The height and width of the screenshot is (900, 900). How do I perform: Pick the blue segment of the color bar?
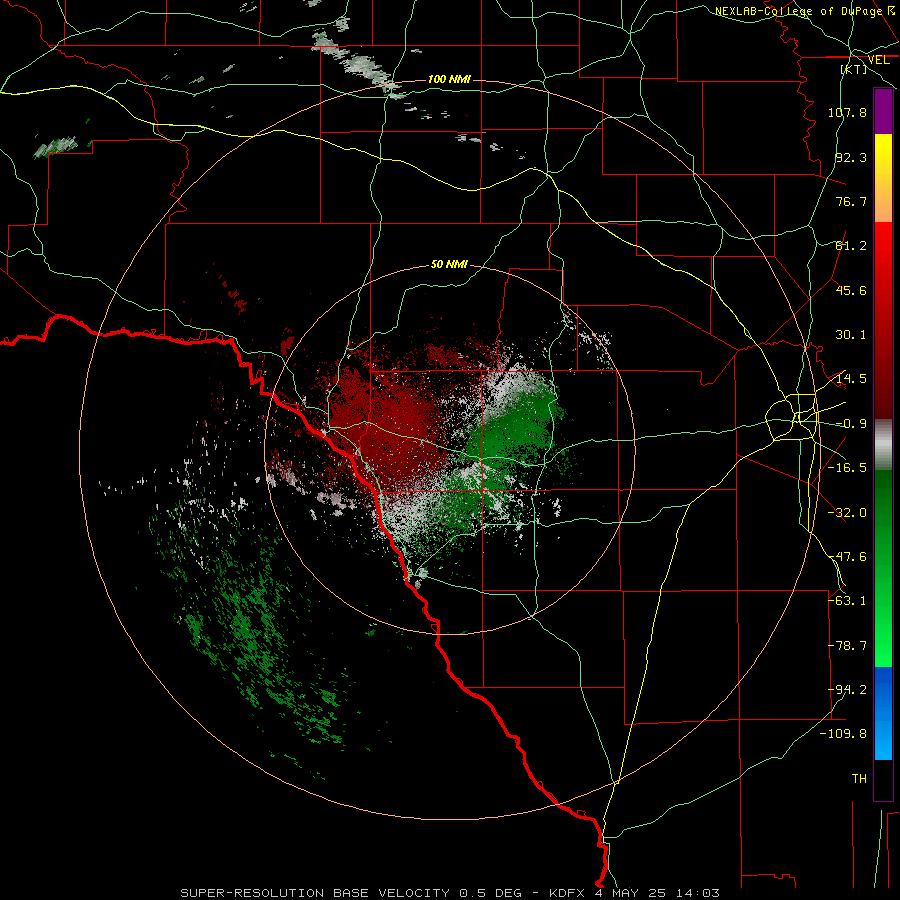coord(883,713)
